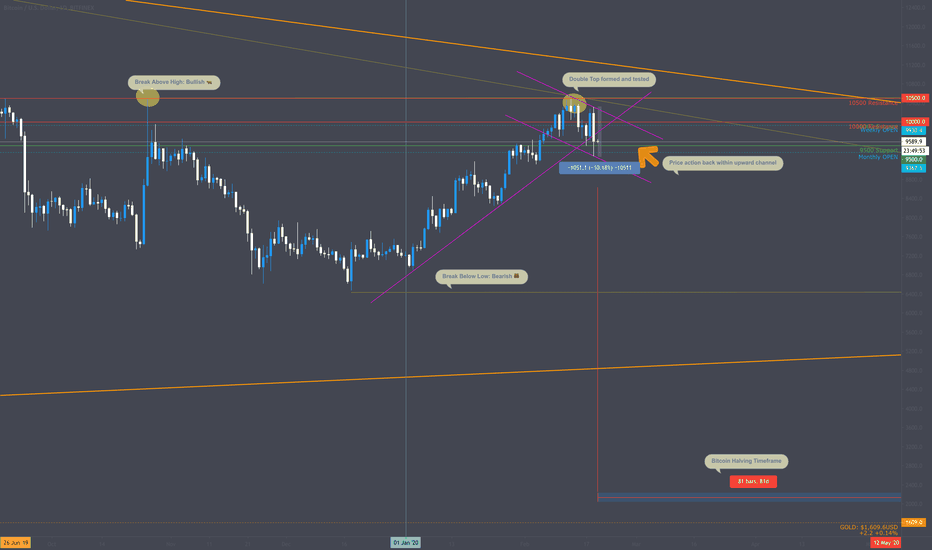Click the 'Monthly OPEN' line label
Viewport: 932px width, 550px height.
[x=877, y=157]
